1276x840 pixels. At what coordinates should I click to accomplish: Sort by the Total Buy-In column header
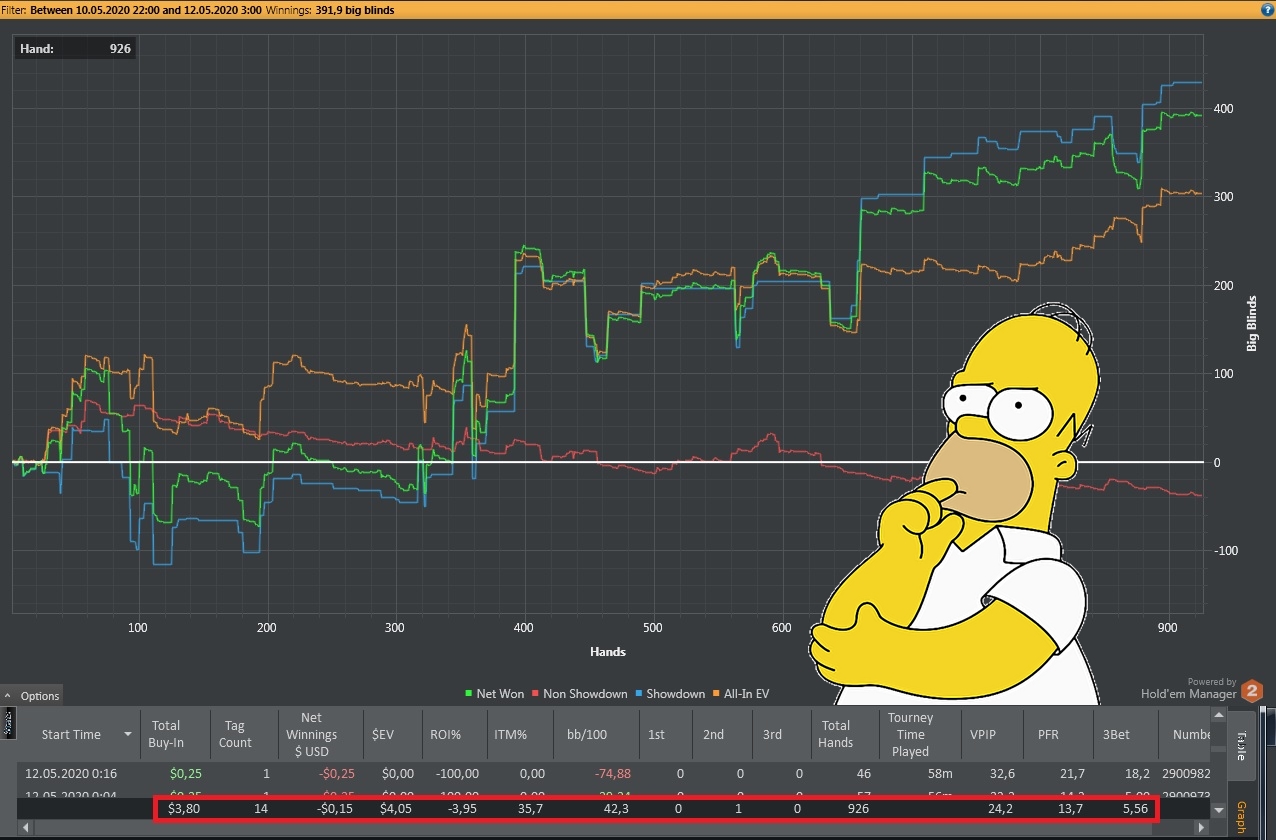(173, 734)
